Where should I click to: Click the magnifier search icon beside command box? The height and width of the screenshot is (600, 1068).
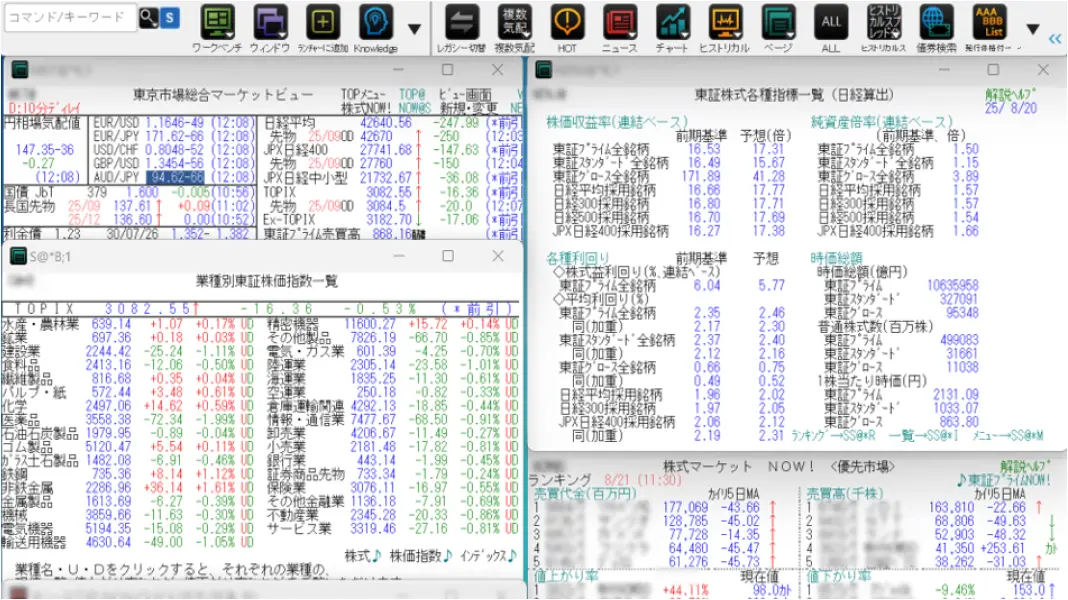148,18
